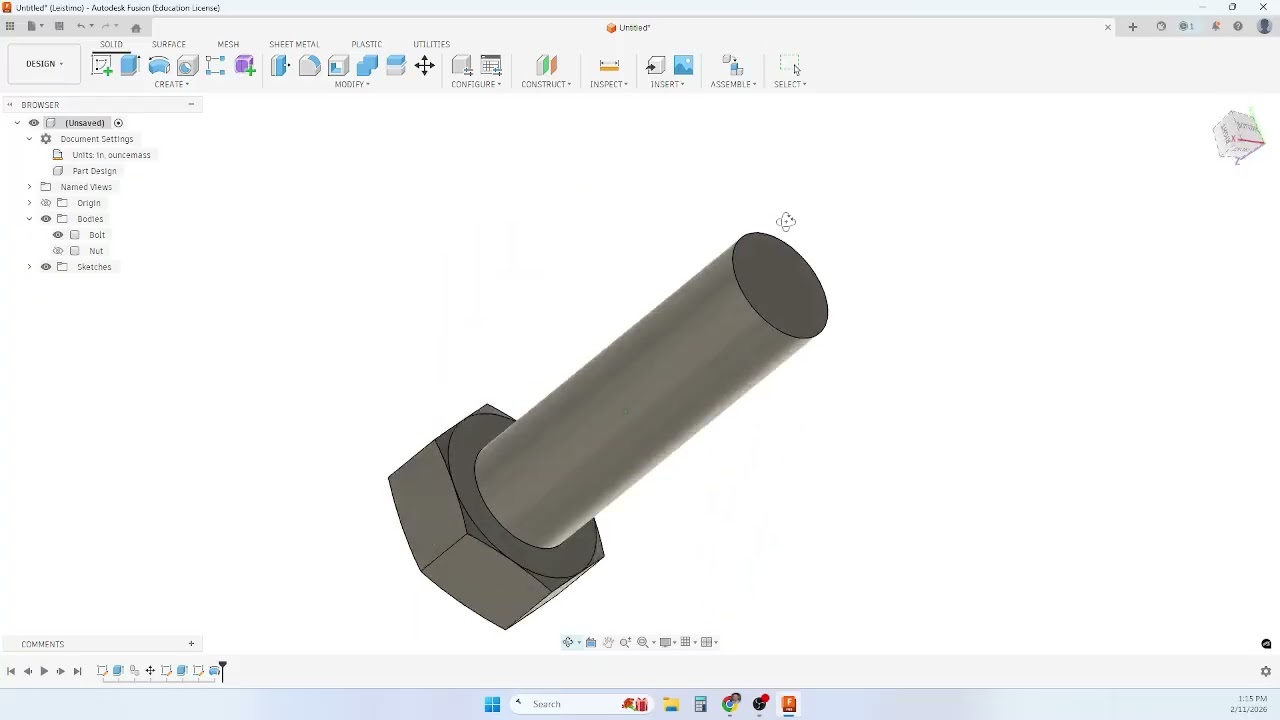The image size is (1280, 720).
Task: Play the timeline history
Action: click(x=44, y=671)
